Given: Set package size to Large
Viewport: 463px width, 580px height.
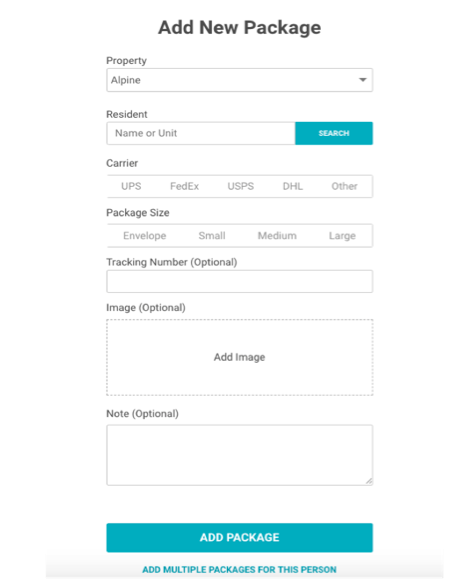Looking at the screenshot, I should click(342, 236).
